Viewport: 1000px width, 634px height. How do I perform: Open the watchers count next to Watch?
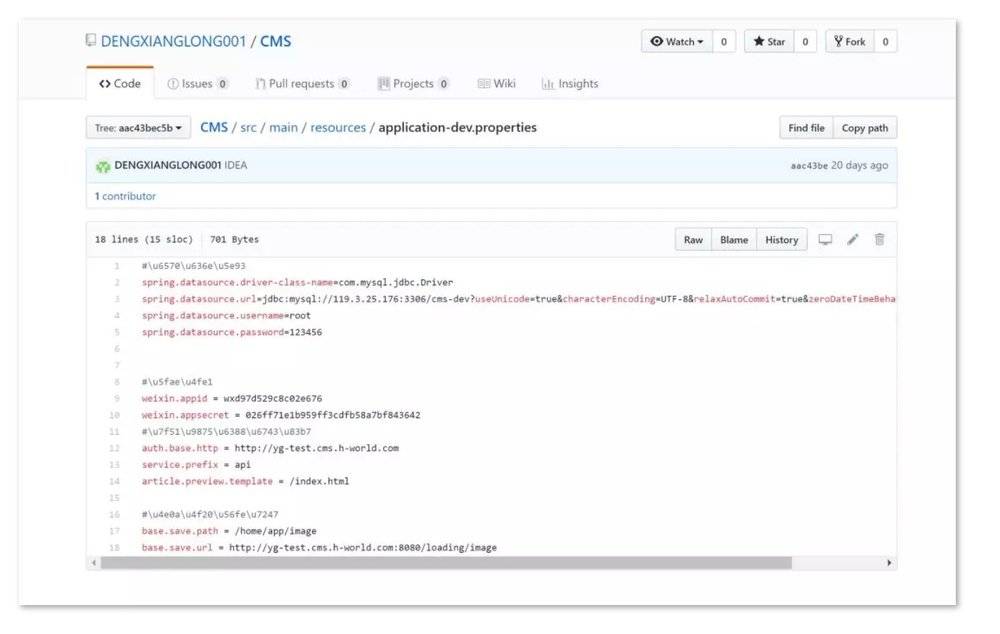(724, 41)
